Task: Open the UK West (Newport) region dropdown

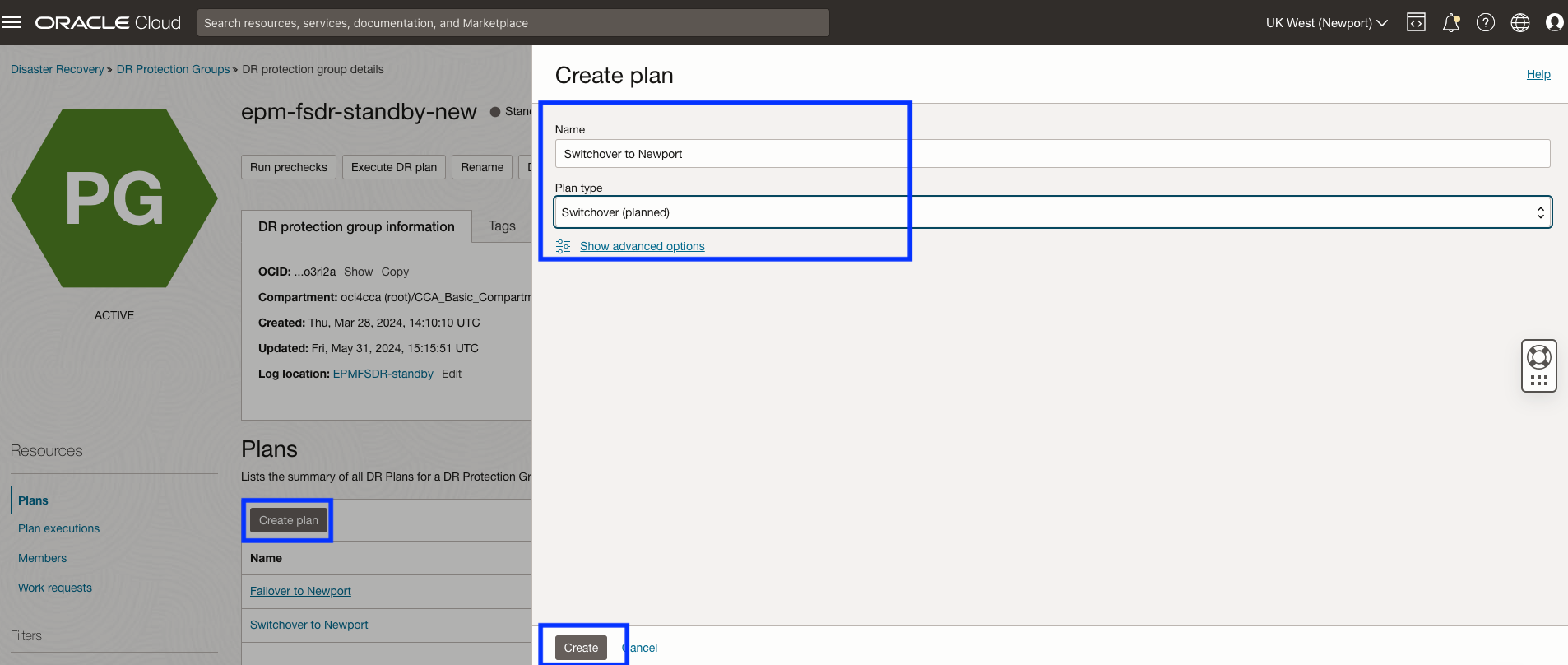Action: point(1326,23)
